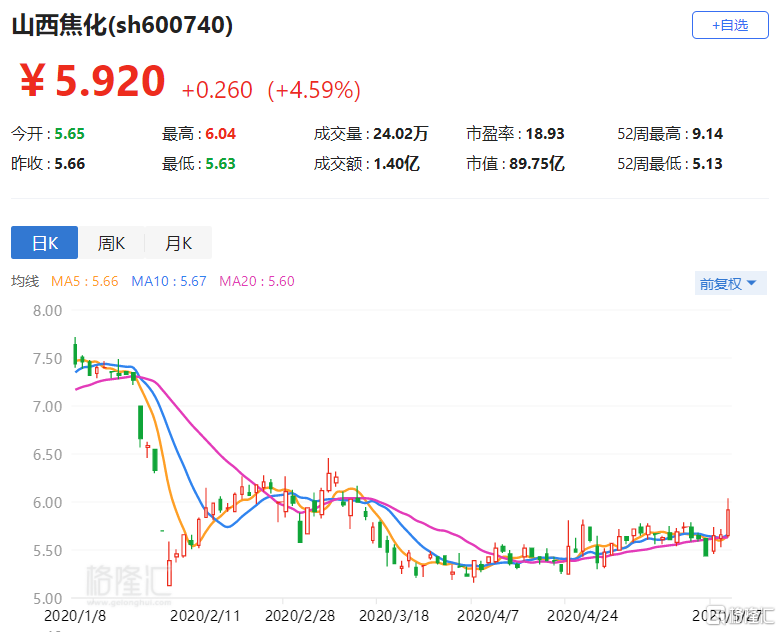The height and width of the screenshot is (632, 781).
Task: Click the percentage change (+4.59%)
Action: click(314, 90)
